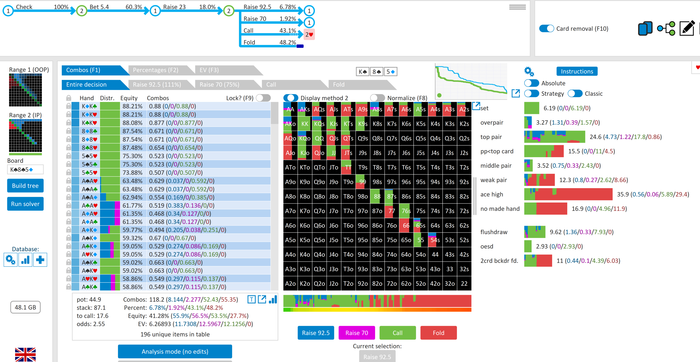Open Database settings gears icon
Screen dimensions: 700x362
(x=10, y=259)
